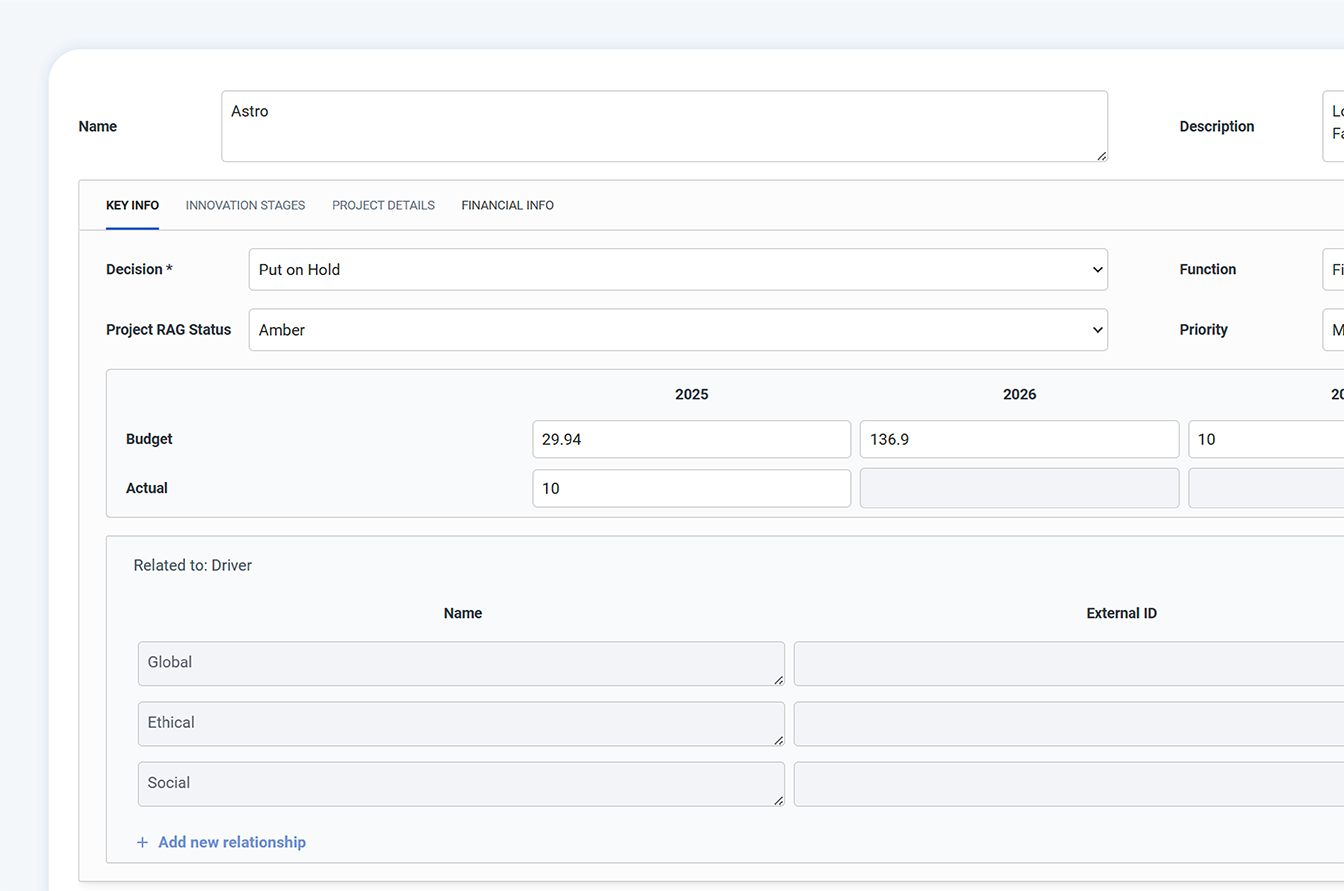Click the External ID field for Global
Screen dimensions: 1344x891
click(1068, 663)
